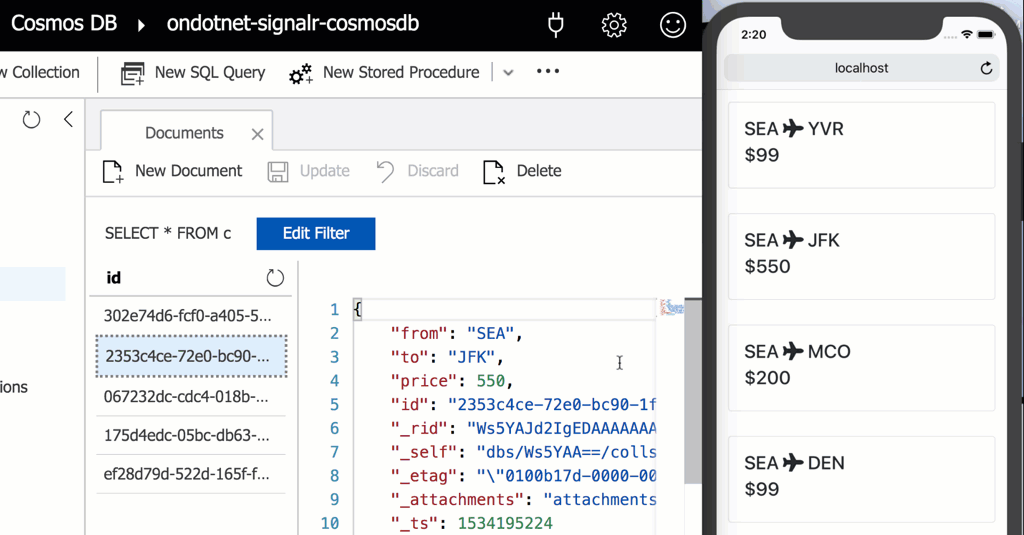The image size is (1024, 535).
Task: Click the Delete label in toolbar
Action: click(539, 171)
